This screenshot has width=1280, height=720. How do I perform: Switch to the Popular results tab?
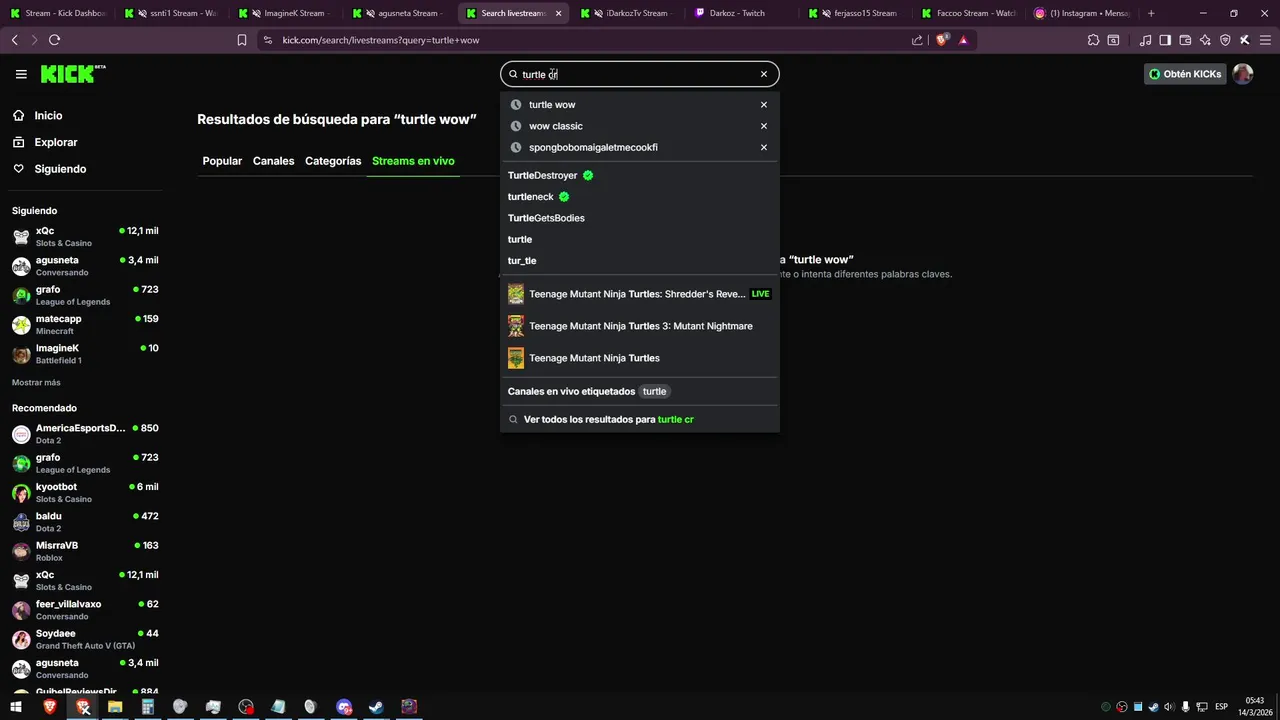[x=222, y=161]
